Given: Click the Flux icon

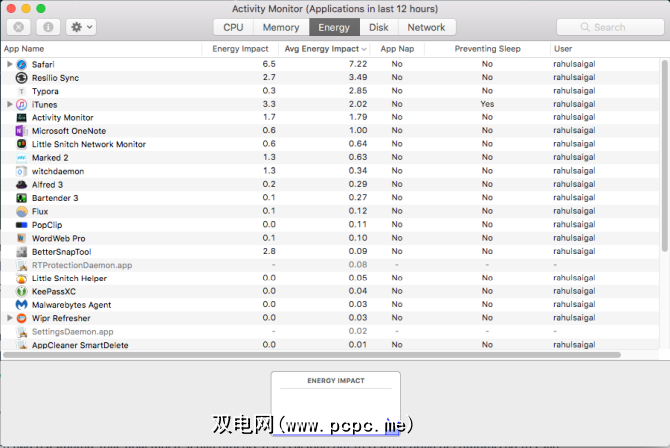Looking at the screenshot, I should pyautogui.click(x=21, y=211).
